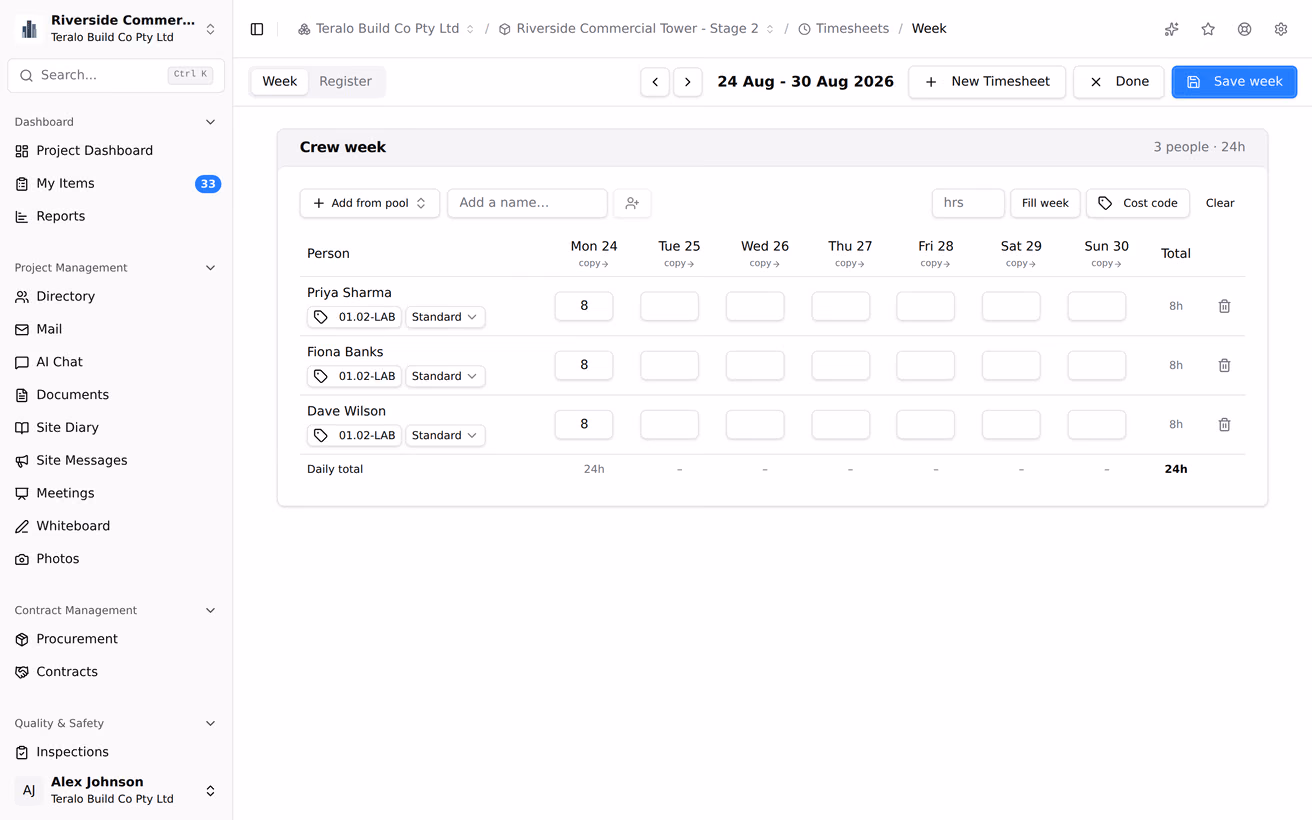Click the add person icon button
The height and width of the screenshot is (820, 1312).
pos(632,203)
